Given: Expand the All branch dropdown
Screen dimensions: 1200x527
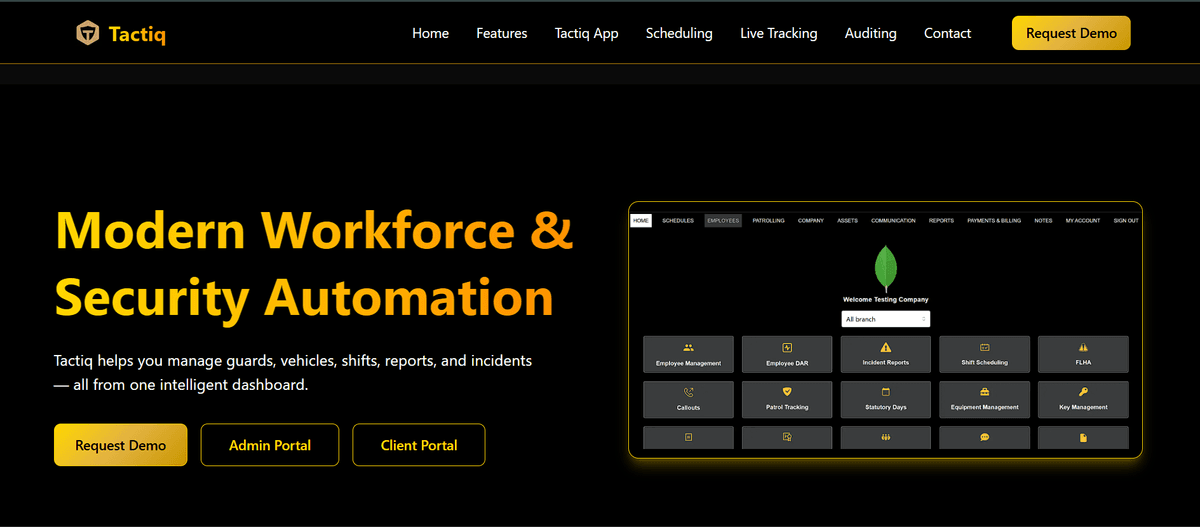Looking at the screenshot, I should coord(885,319).
